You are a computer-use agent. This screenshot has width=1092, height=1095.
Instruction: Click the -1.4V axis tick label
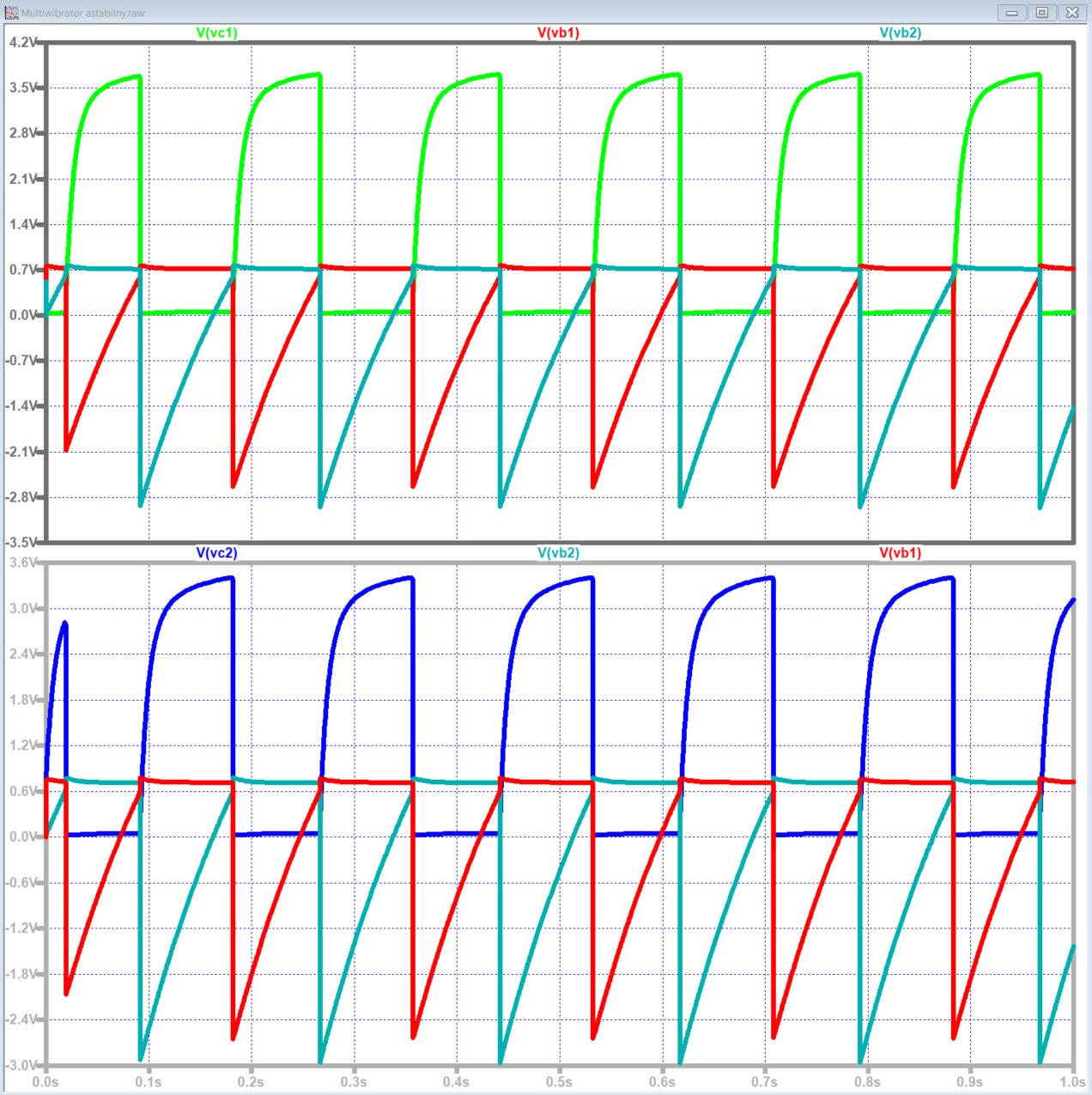pos(21,406)
